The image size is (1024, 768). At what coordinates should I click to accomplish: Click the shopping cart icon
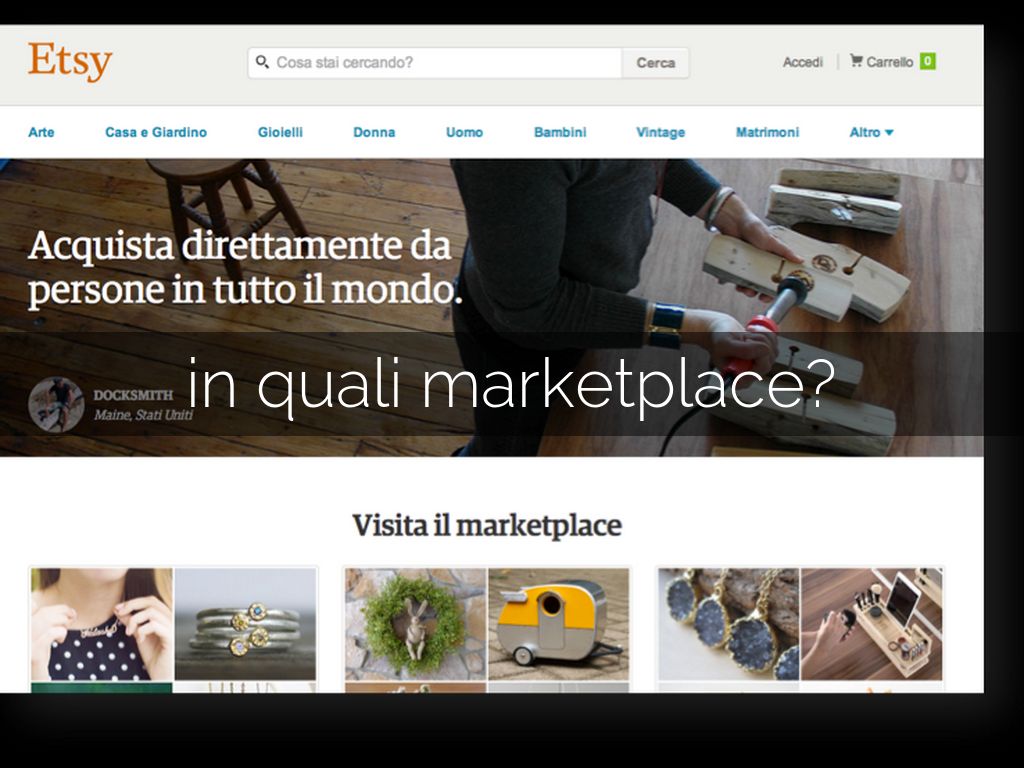856,61
